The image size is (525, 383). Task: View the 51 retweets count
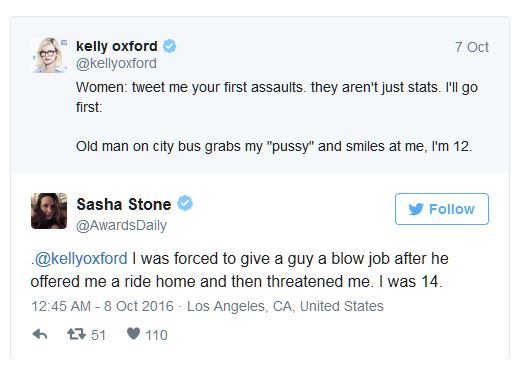98,335
